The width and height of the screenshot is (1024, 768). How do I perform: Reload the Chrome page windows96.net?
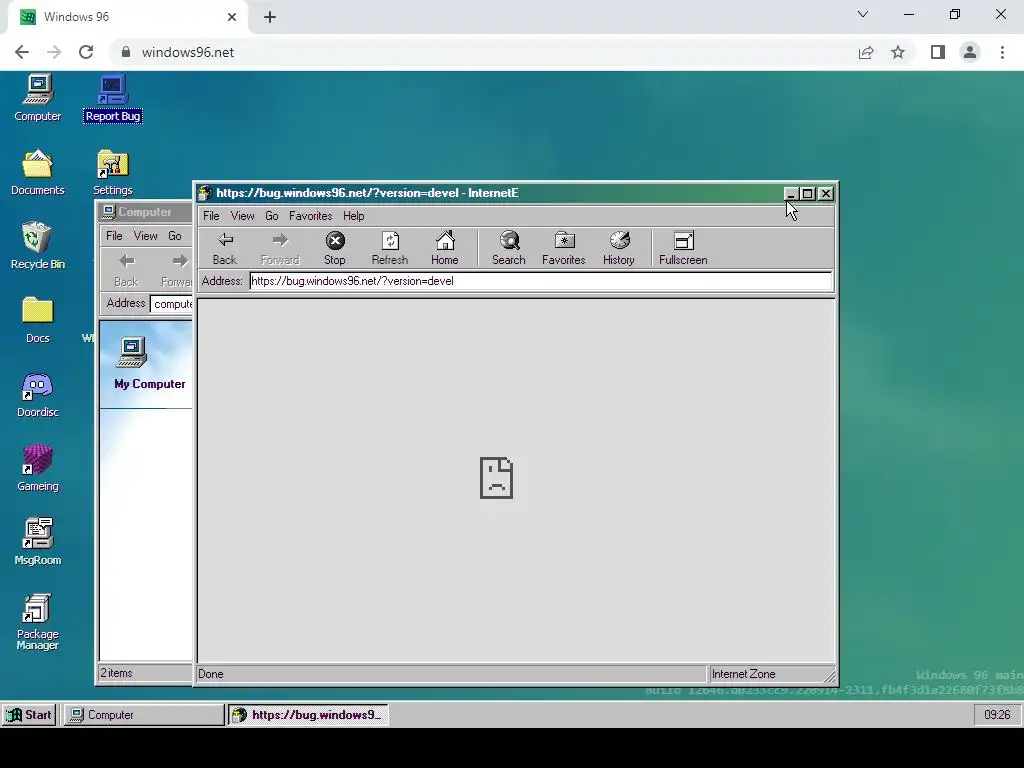pyautogui.click(x=86, y=52)
